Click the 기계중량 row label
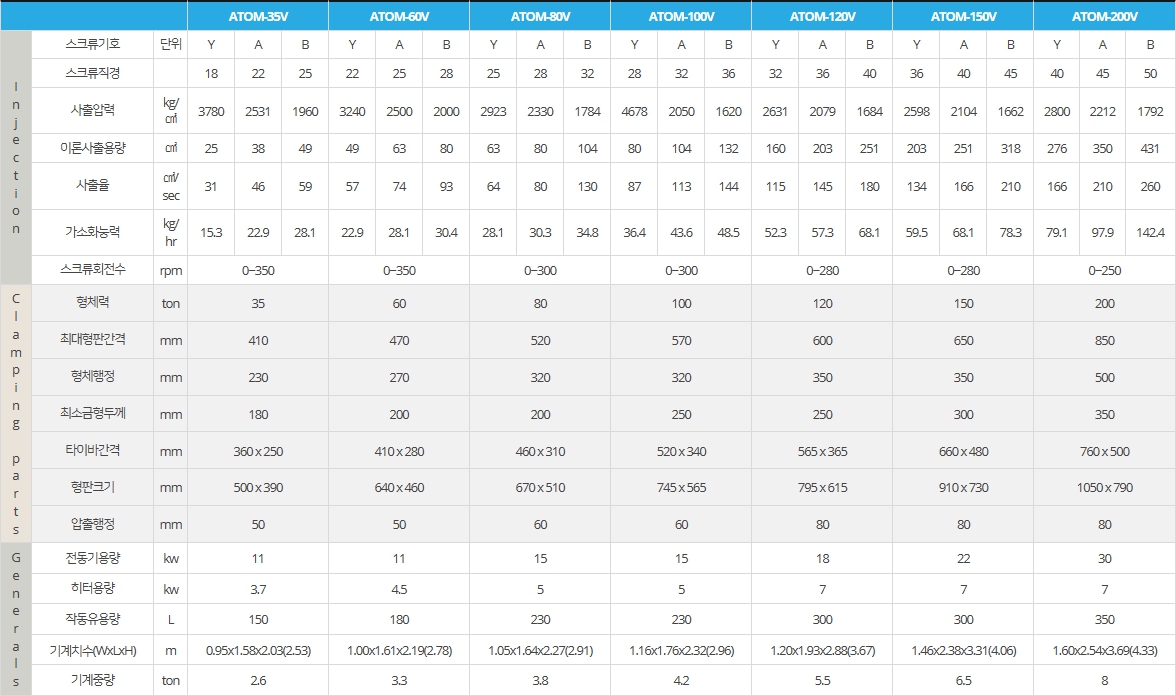This screenshot has height=696, width=1176. click(x=93, y=680)
